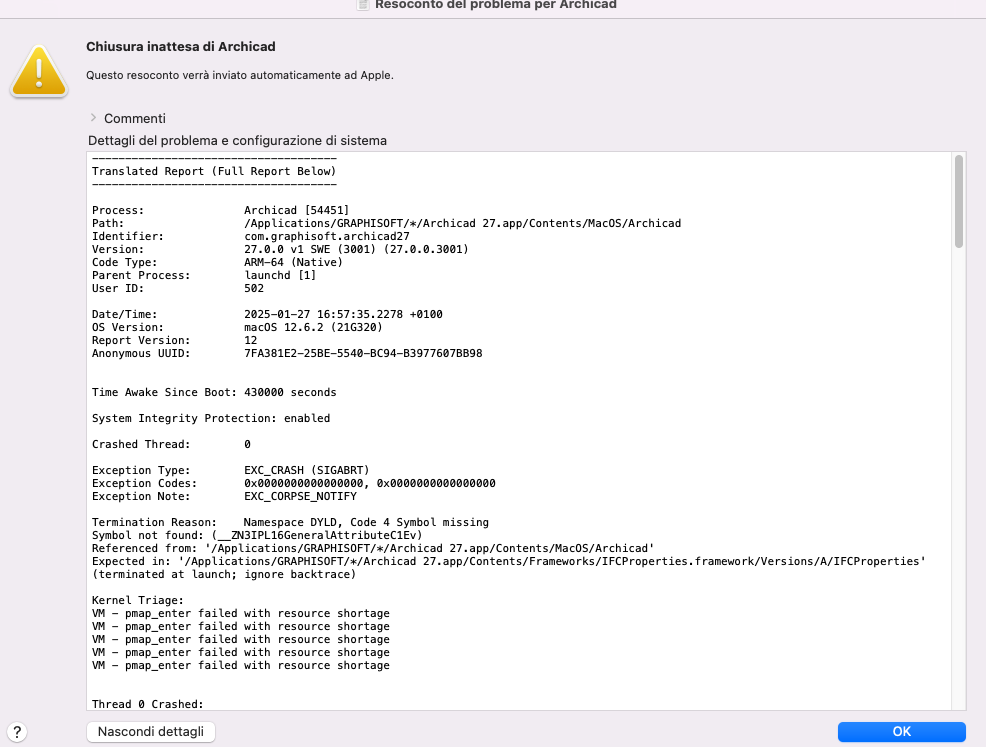
Task: Click the 'Commenti' label
Action: (135, 118)
